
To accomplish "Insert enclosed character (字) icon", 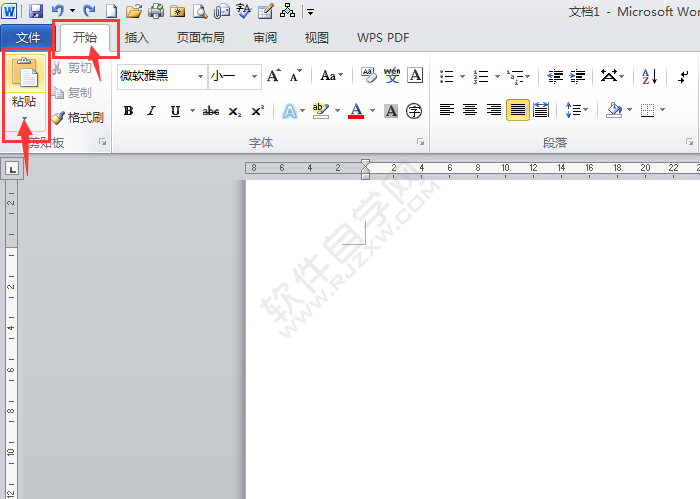I will 414,111.
